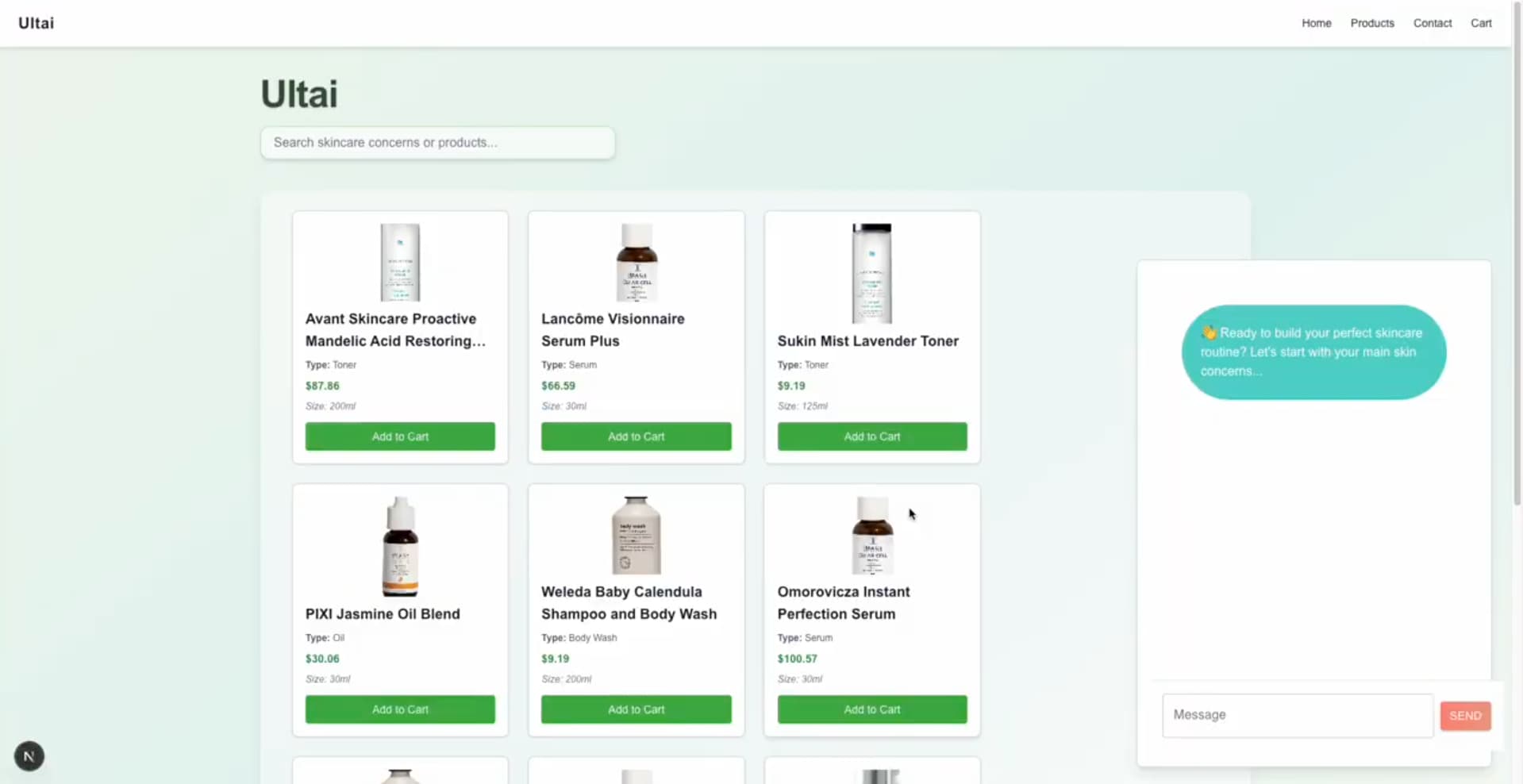1523x784 pixels.
Task: Add PIXI Jasmine Oil Blend to cart
Action: (x=400, y=709)
